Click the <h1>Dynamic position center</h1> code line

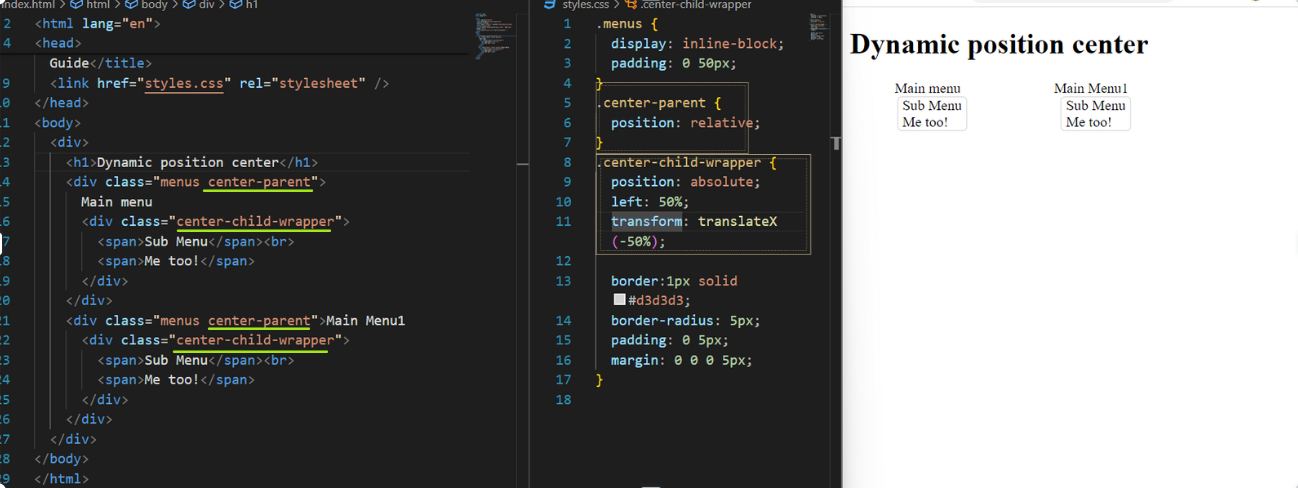(192, 162)
